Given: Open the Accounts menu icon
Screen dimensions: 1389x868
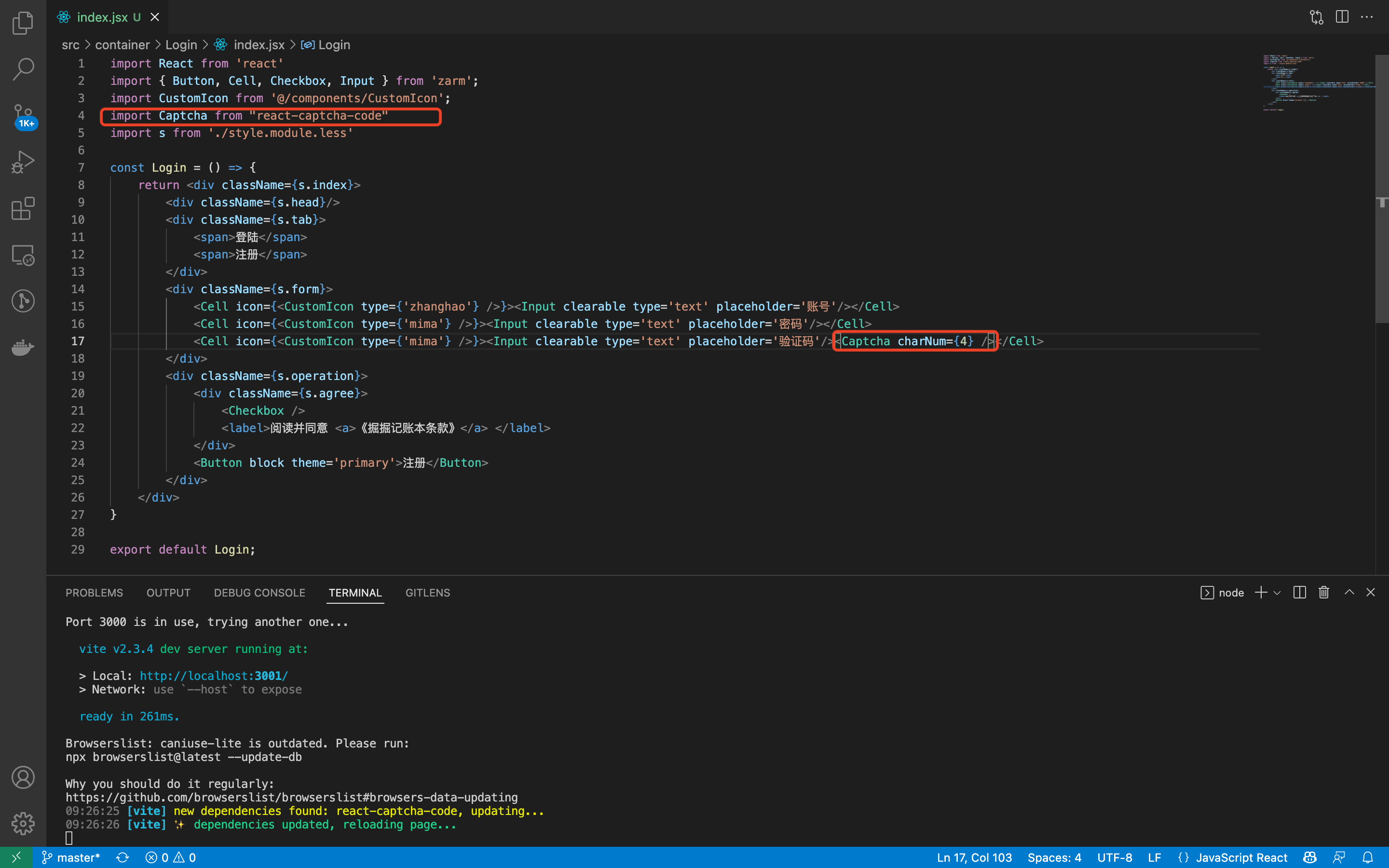Looking at the screenshot, I should pyautogui.click(x=23, y=777).
